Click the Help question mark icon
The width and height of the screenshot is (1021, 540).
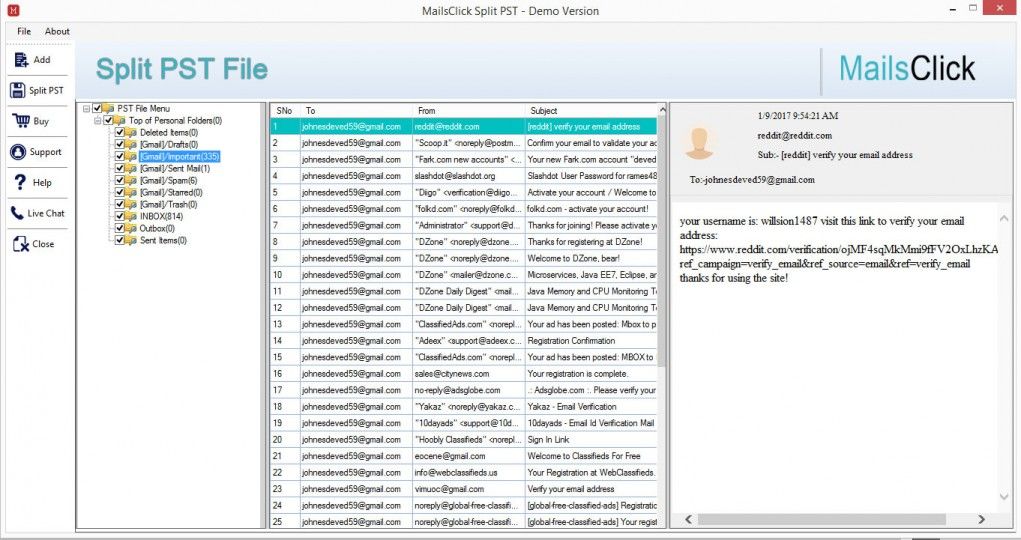[20, 182]
